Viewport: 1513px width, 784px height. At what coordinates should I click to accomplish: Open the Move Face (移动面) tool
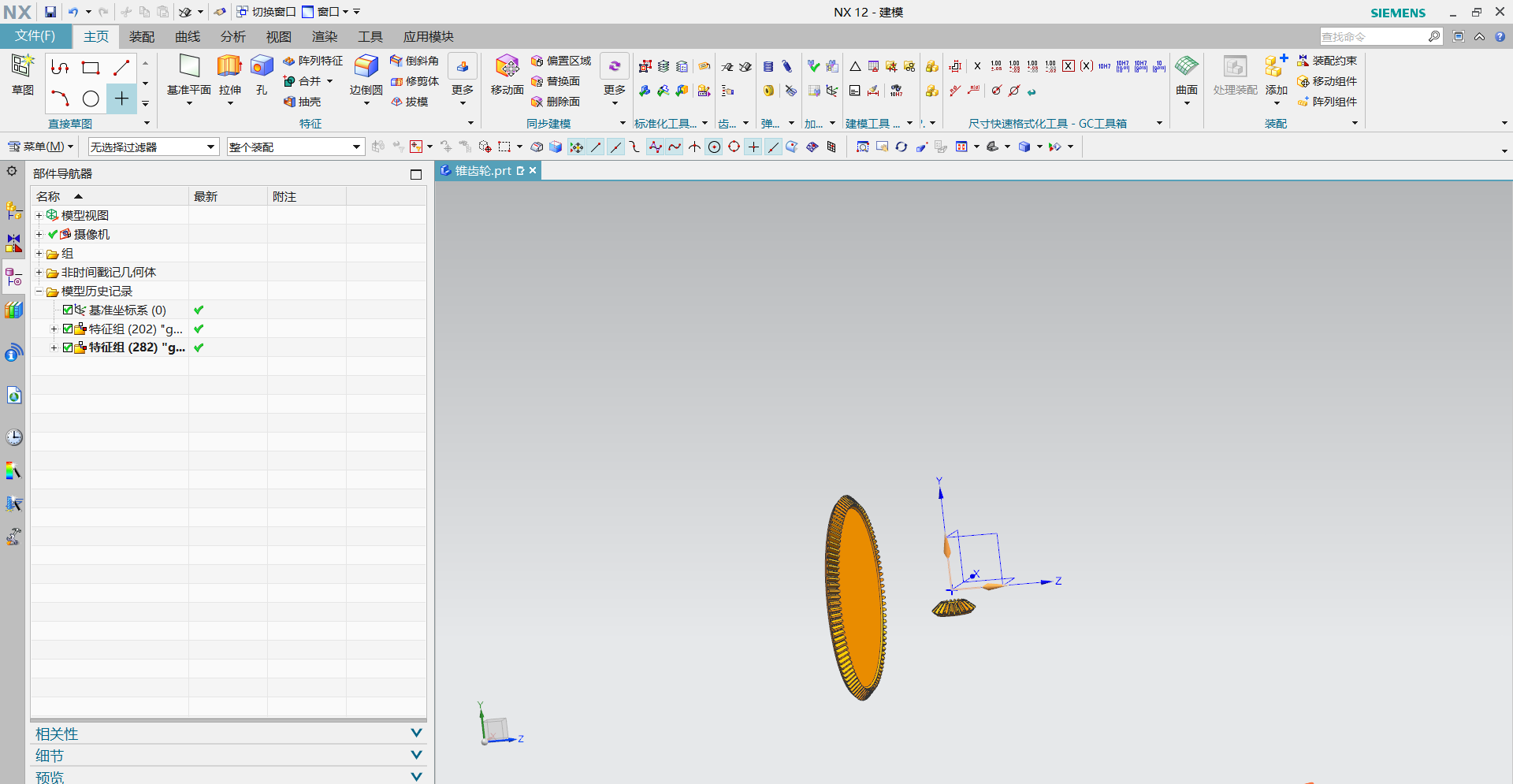coord(507,75)
